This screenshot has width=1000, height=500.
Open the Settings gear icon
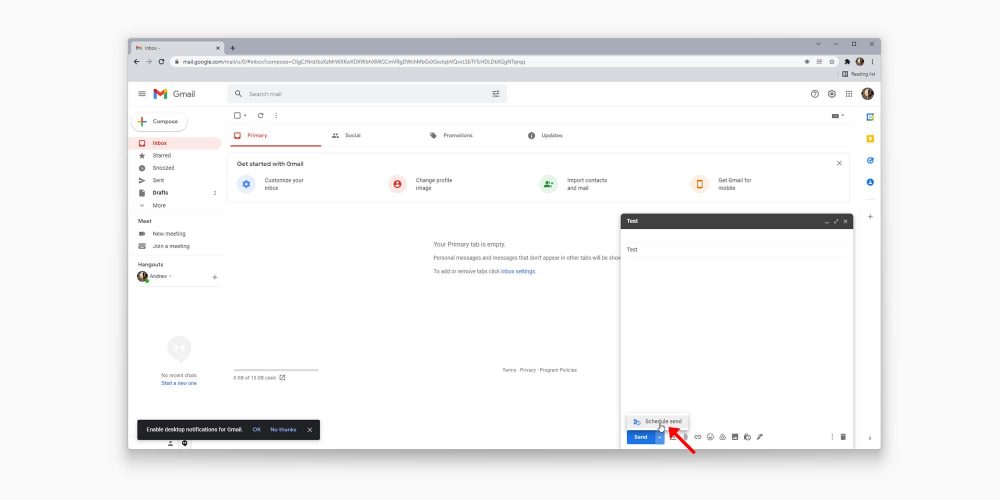(x=831, y=94)
